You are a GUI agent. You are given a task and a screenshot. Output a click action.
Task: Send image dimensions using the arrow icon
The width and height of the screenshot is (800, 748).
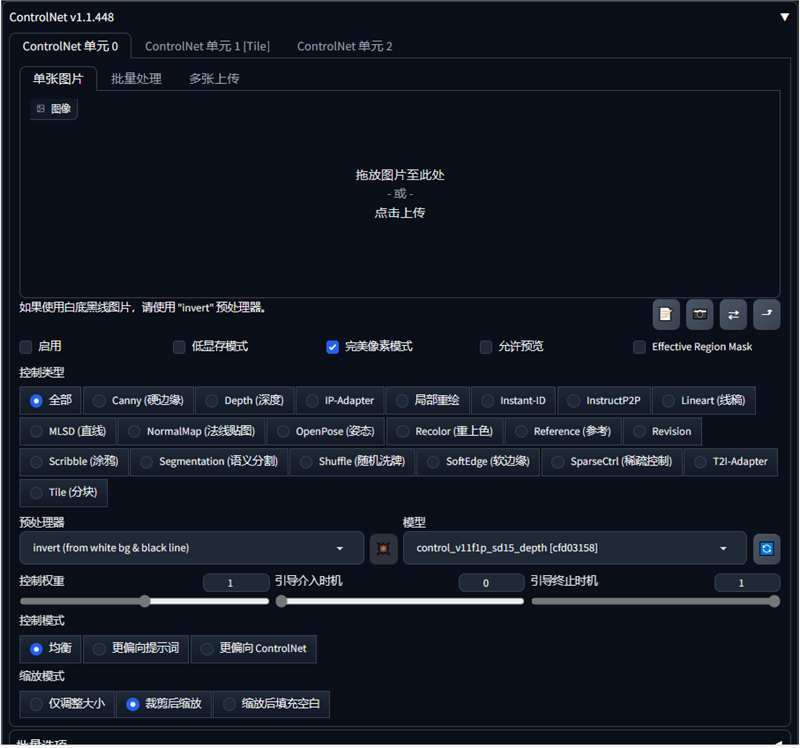(x=766, y=314)
